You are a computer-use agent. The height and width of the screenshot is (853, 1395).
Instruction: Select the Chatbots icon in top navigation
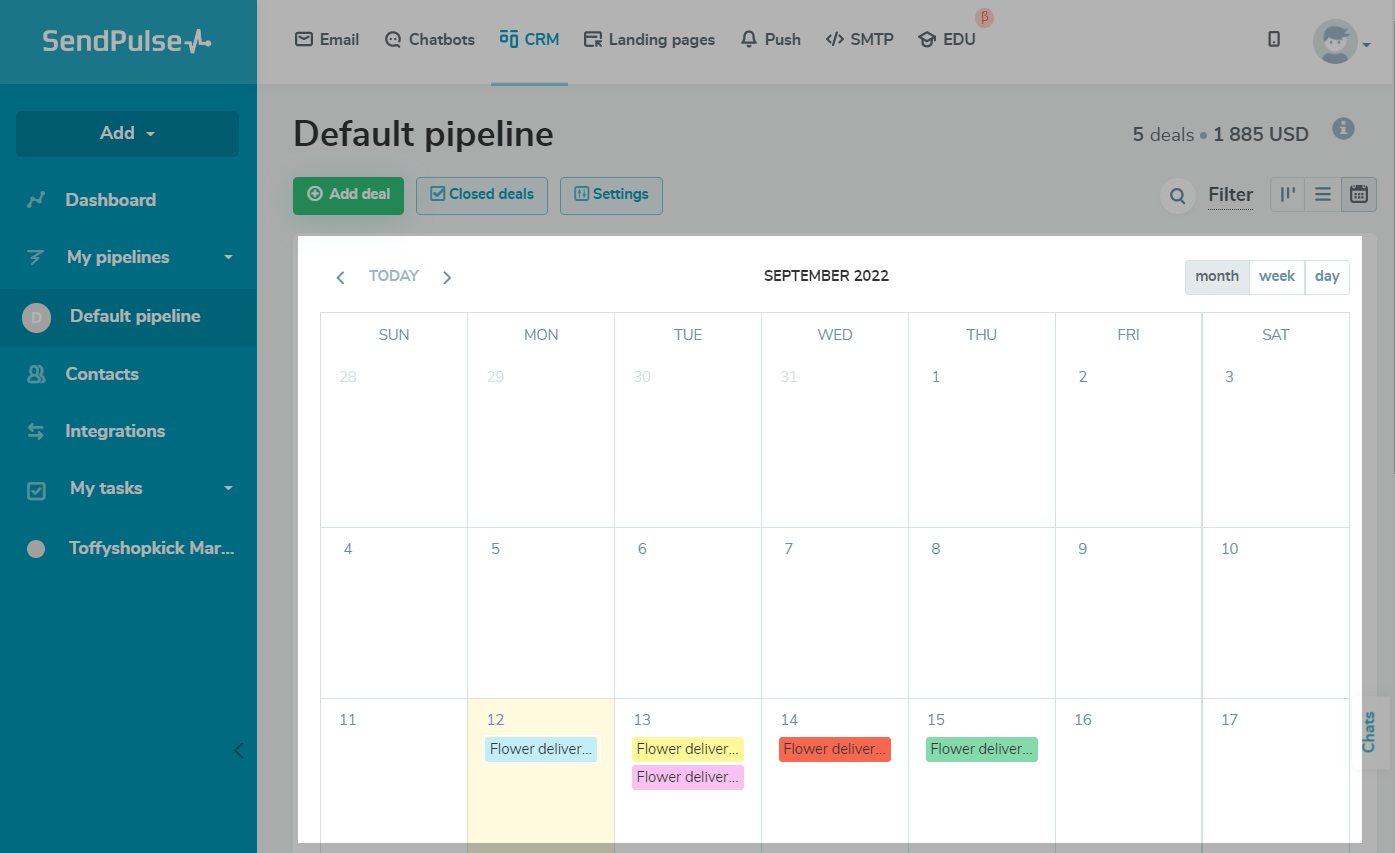click(x=391, y=38)
